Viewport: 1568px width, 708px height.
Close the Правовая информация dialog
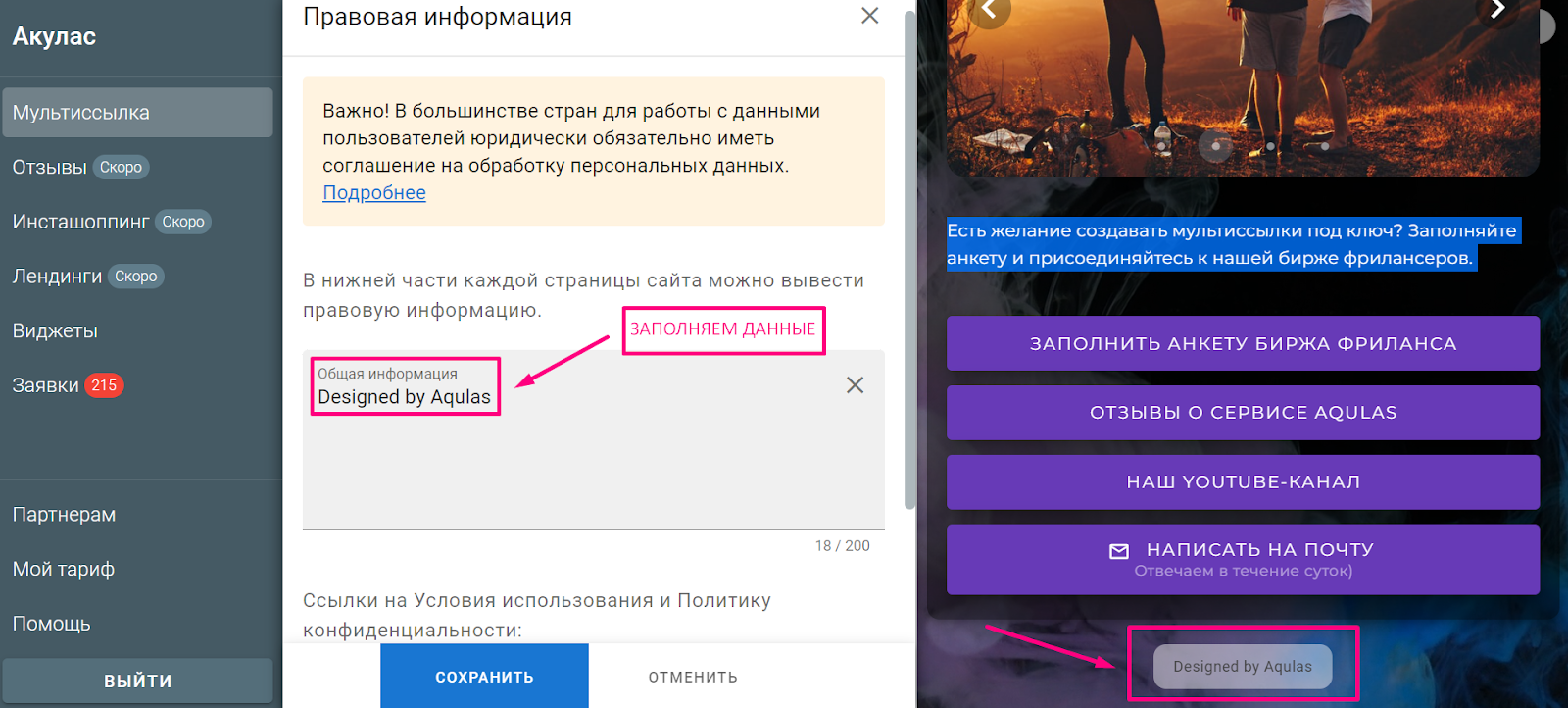[869, 16]
